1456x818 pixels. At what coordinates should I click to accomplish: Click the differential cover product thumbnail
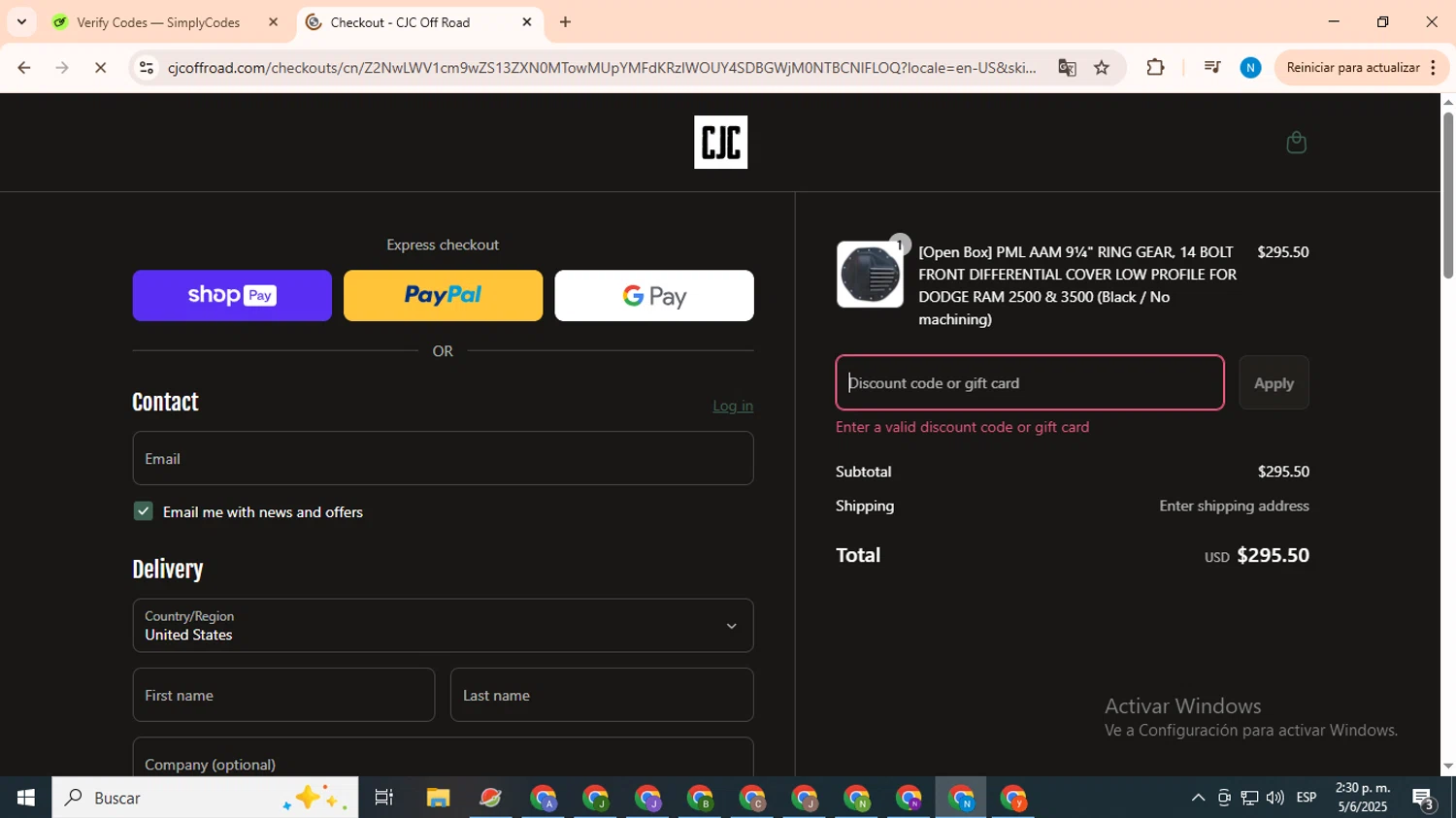[x=870, y=275]
